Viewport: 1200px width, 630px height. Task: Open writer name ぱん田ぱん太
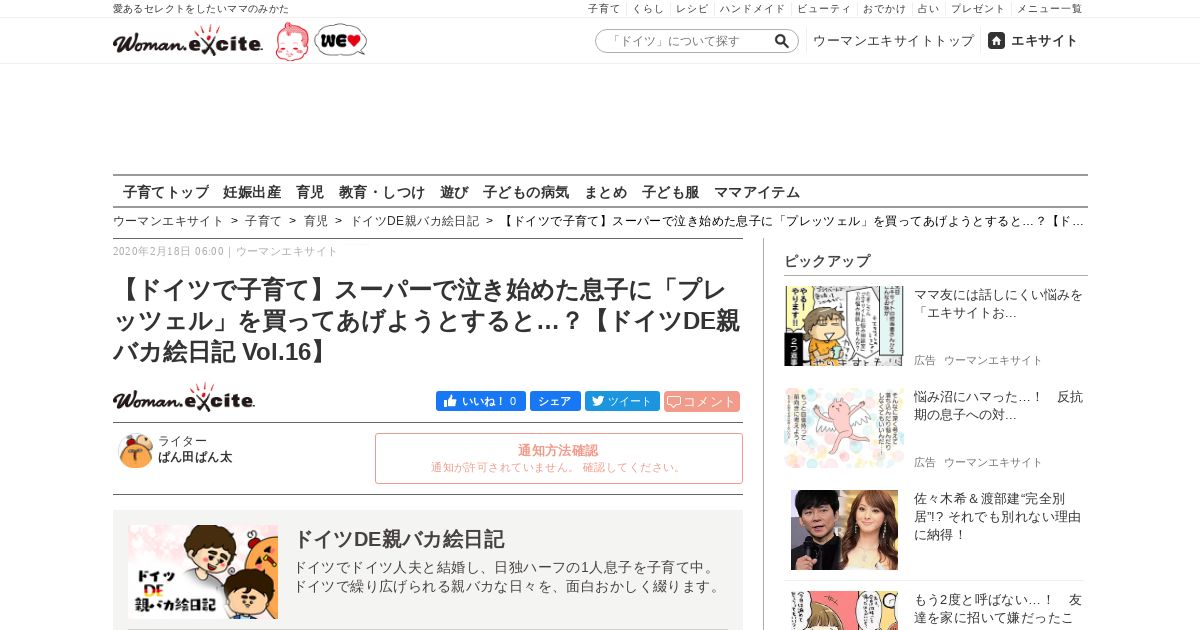point(195,457)
